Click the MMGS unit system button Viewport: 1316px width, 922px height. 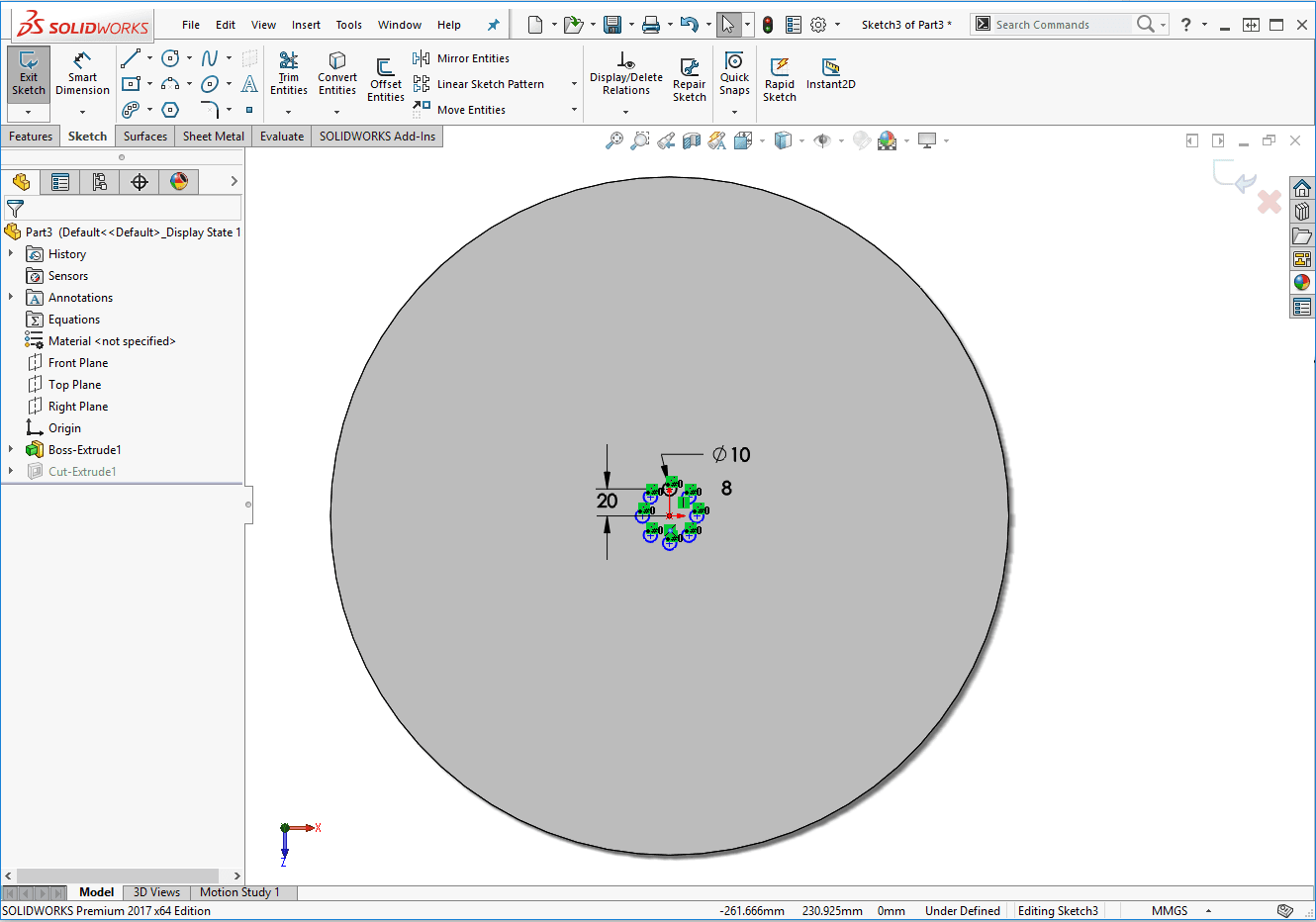click(1169, 911)
